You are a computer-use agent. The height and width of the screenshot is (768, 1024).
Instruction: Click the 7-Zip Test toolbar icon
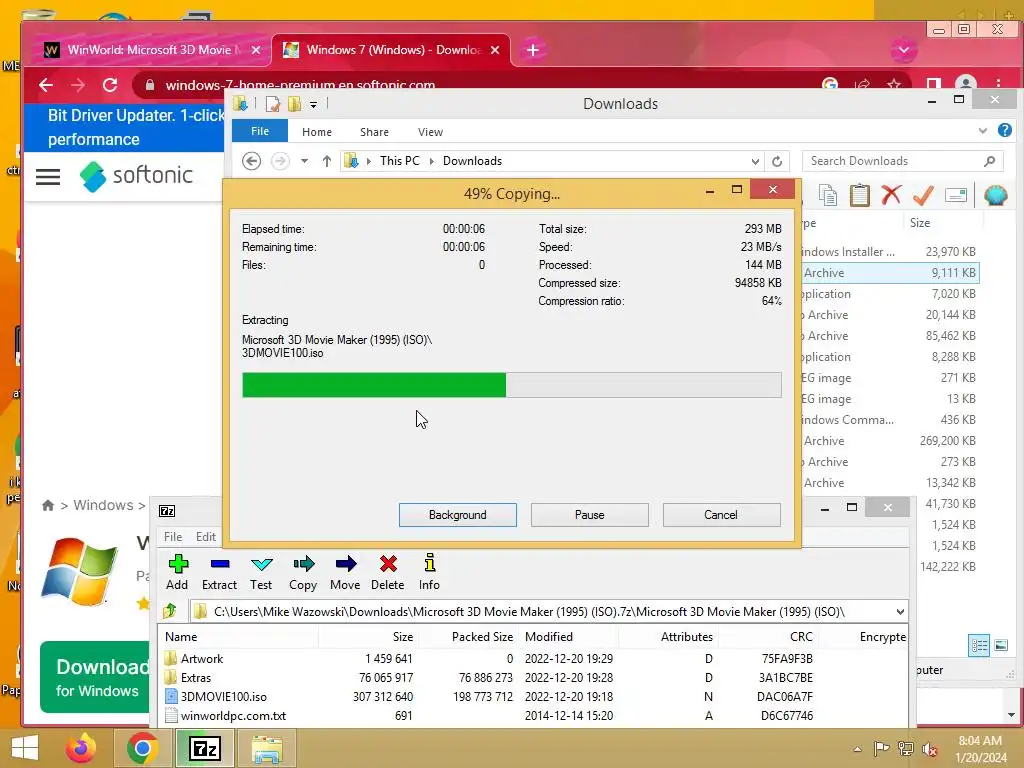[x=262, y=564]
